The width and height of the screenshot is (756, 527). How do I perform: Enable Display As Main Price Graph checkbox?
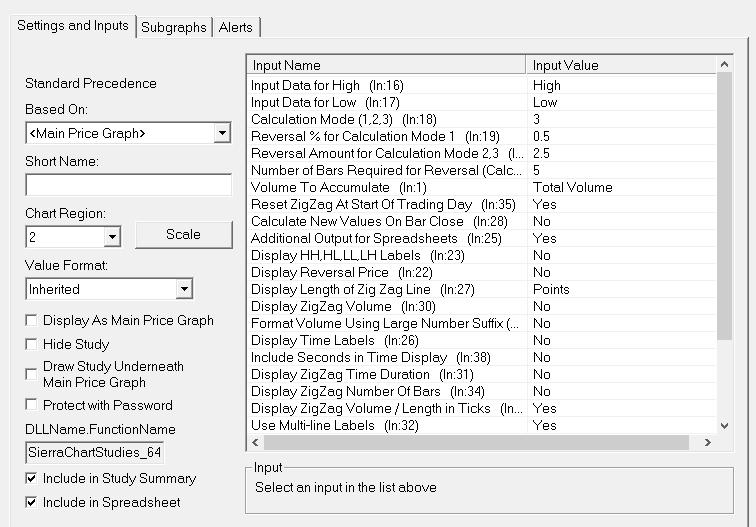31,320
